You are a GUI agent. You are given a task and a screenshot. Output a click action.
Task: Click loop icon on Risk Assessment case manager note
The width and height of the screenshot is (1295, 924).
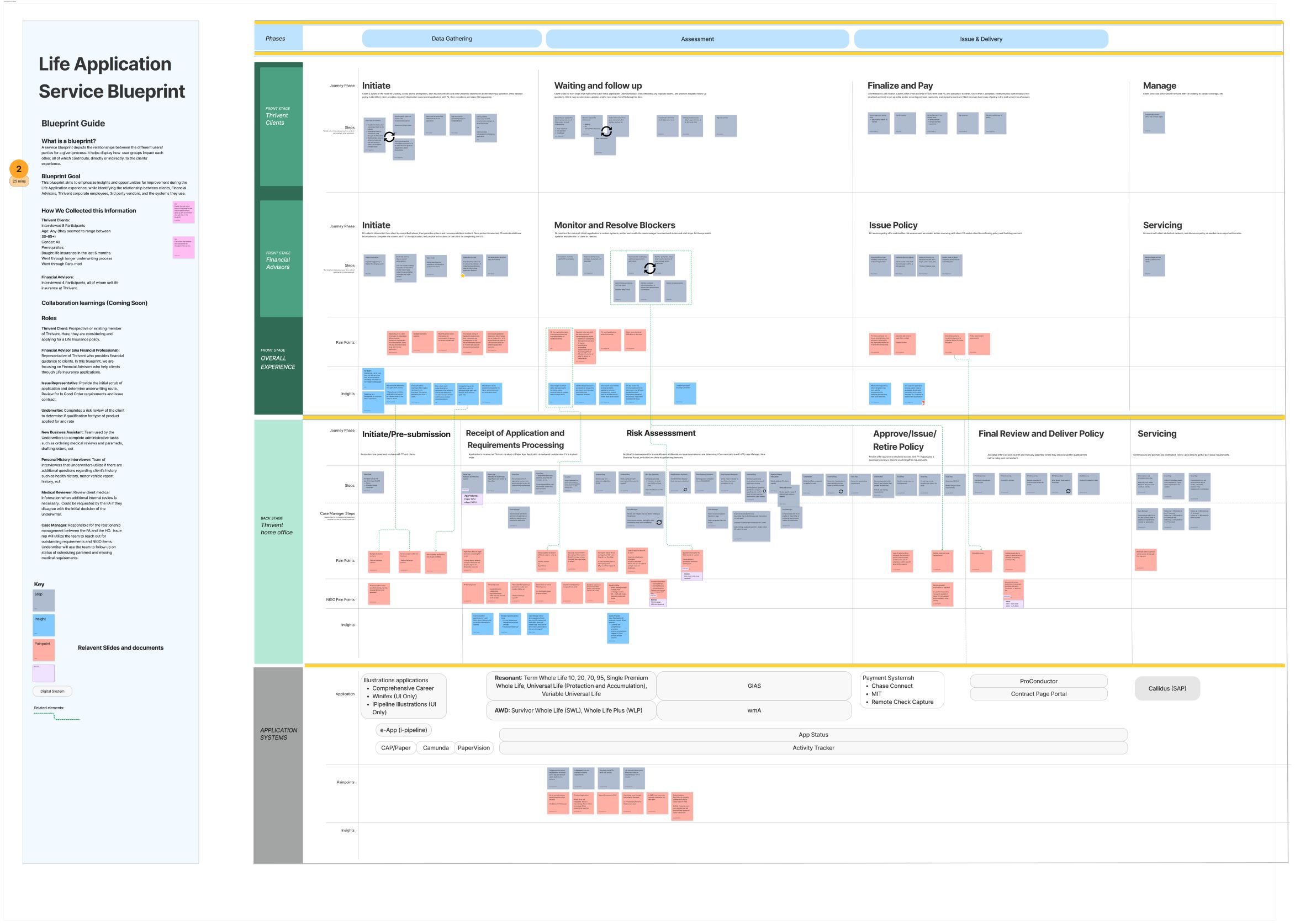(659, 522)
